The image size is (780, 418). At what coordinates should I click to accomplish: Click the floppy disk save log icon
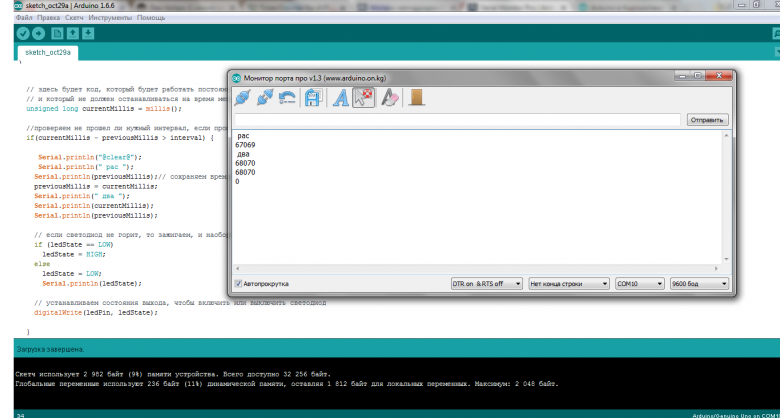pyautogui.click(x=312, y=98)
